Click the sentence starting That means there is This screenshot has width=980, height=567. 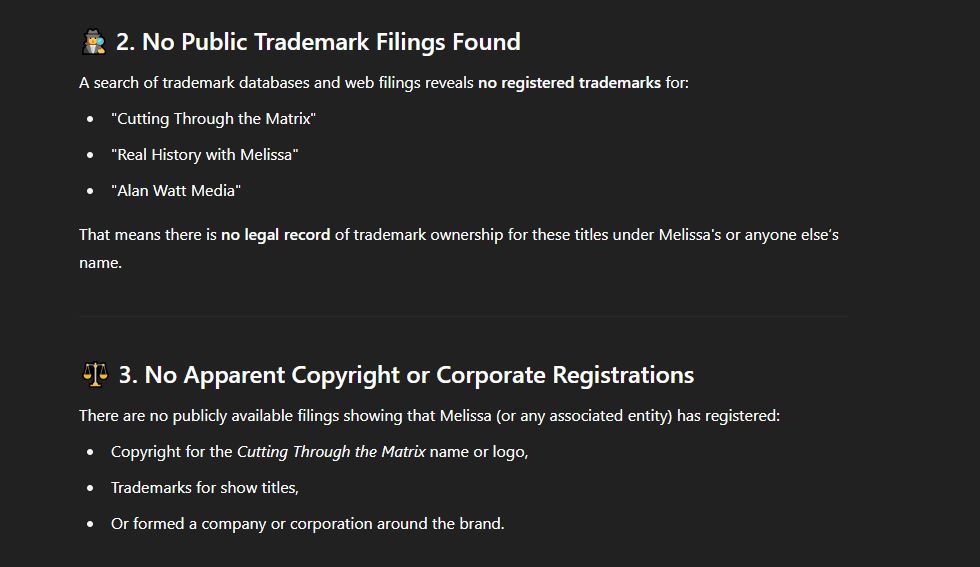point(459,249)
